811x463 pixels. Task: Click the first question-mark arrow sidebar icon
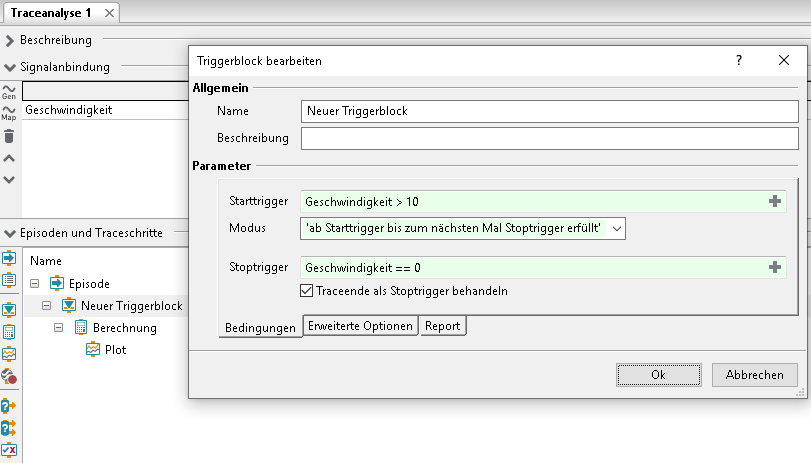pos(9,406)
